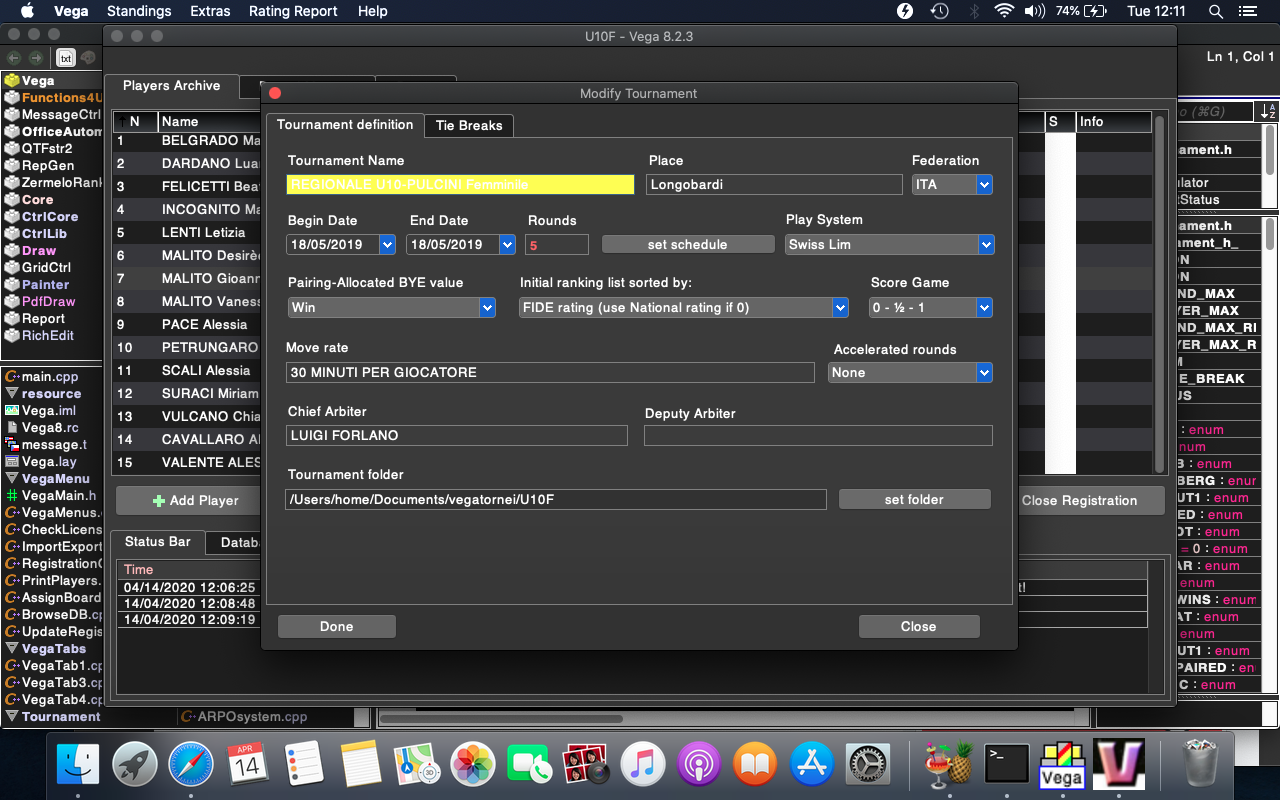Click the Wi-Fi status icon
Screen dimensions: 1280x800
pyautogui.click(x=1004, y=11)
